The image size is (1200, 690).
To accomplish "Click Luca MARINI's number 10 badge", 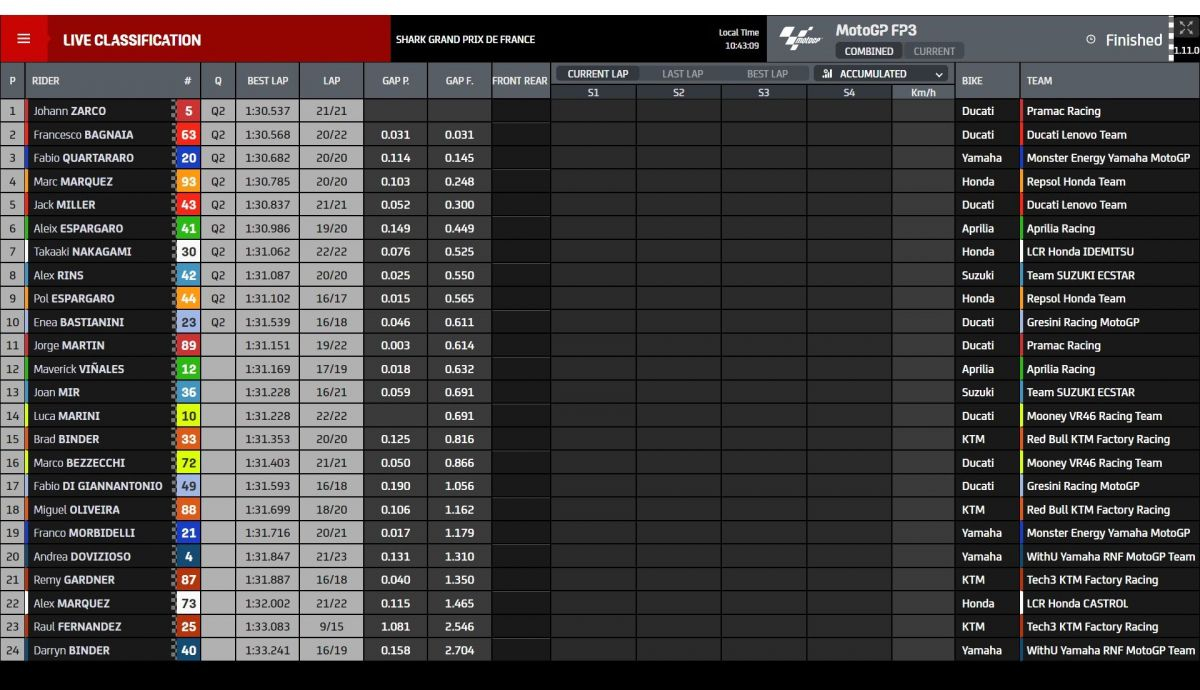I will (x=188, y=416).
